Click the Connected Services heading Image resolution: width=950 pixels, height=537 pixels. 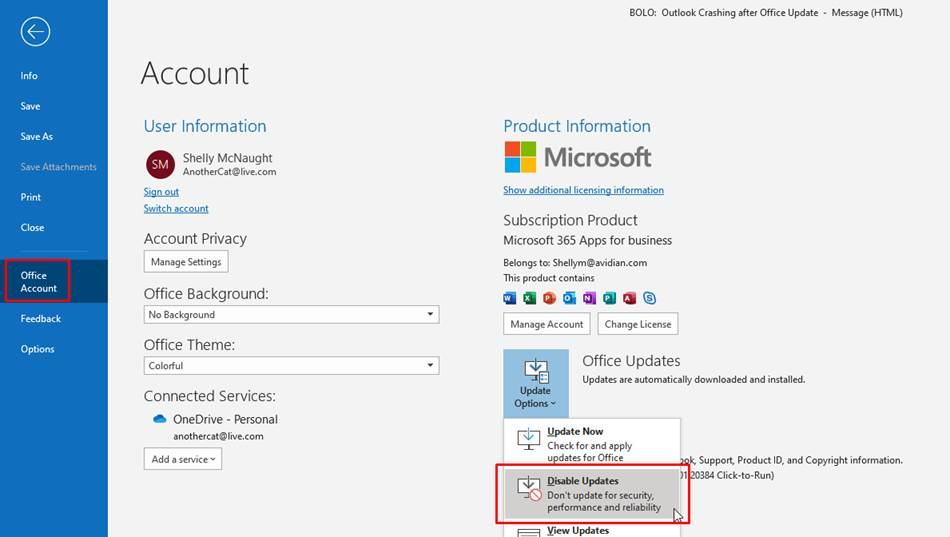tap(210, 396)
